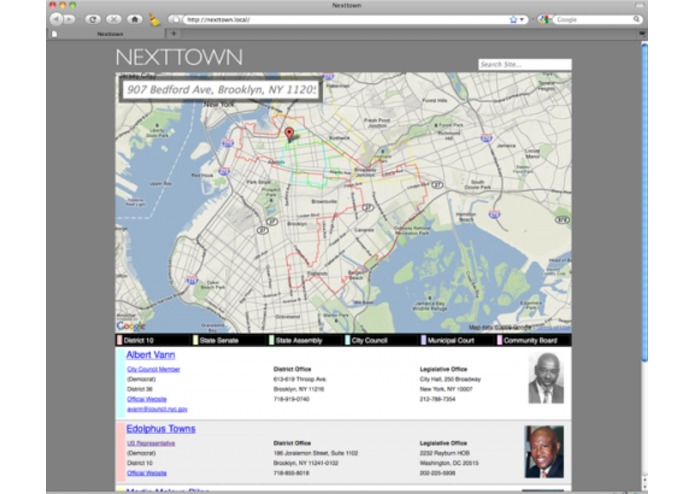Click the magnifier icon in the Google search box

click(636, 19)
